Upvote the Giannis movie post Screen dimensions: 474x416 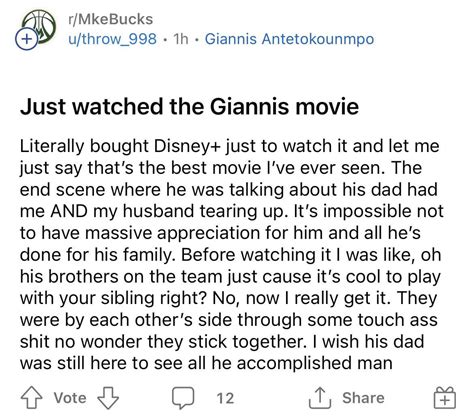[x=32, y=397]
